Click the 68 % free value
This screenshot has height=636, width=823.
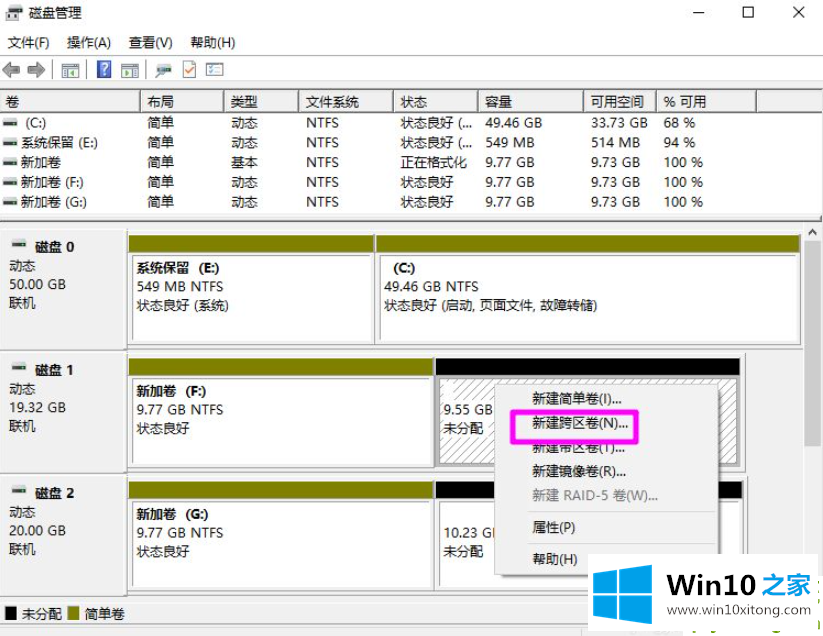[x=679, y=123]
